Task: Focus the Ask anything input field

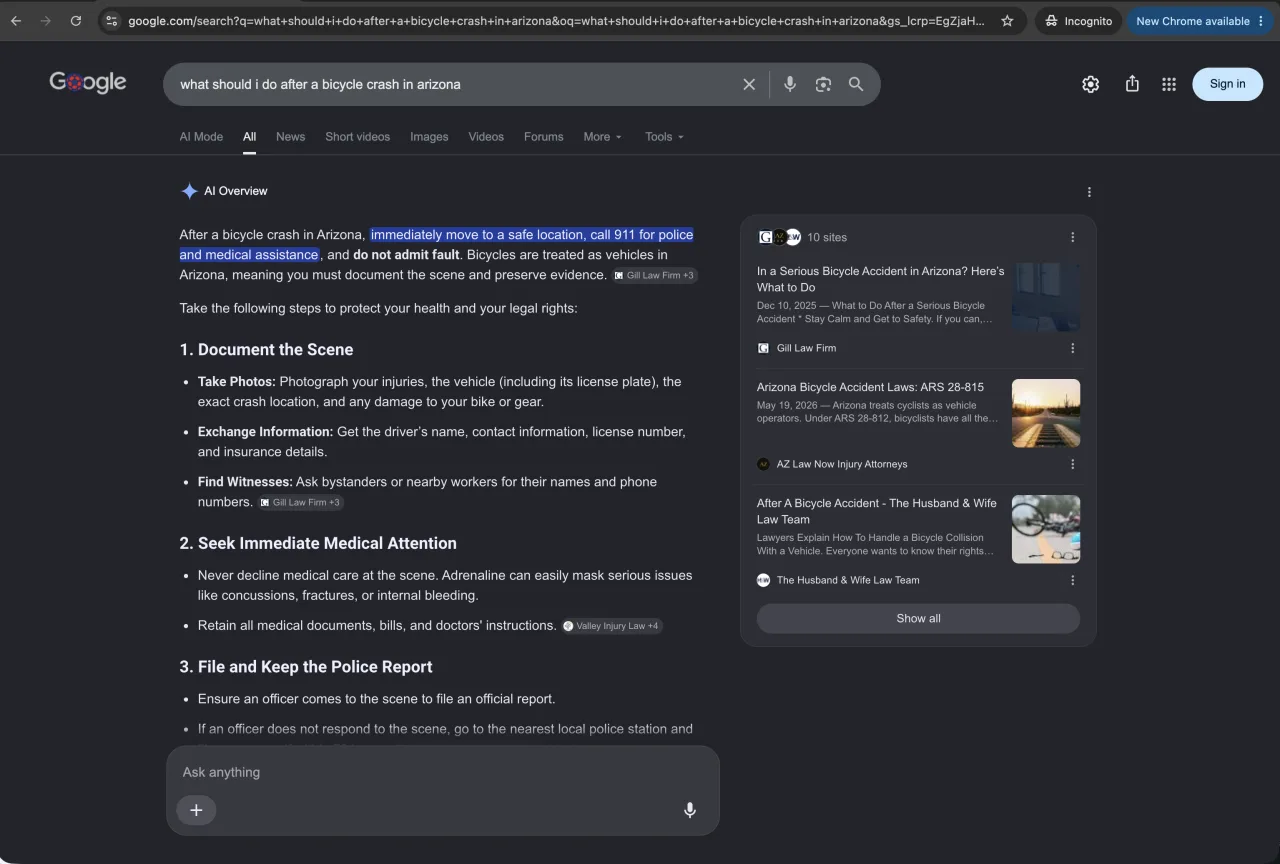Action: click(x=442, y=772)
